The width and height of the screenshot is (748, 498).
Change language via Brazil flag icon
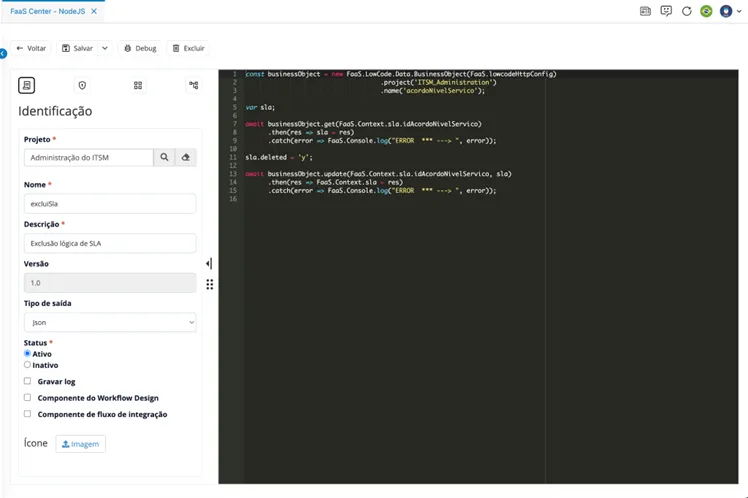pyautogui.click(x=706, y=11)
